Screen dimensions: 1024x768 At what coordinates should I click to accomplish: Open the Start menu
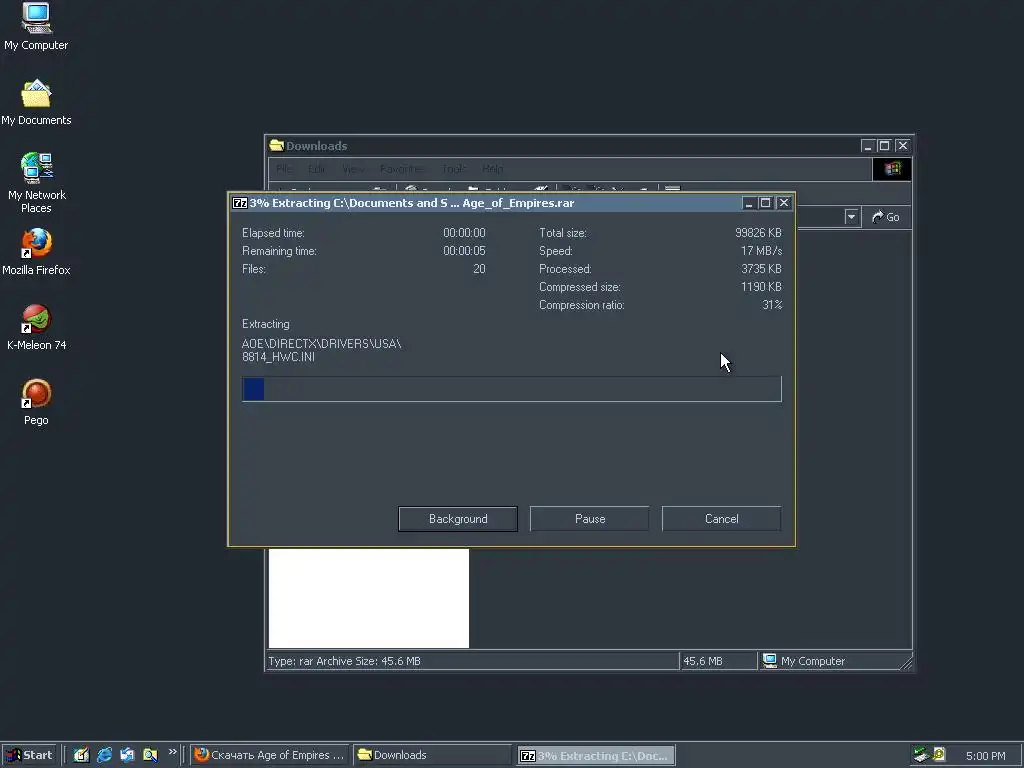click(x=29, y=755)
